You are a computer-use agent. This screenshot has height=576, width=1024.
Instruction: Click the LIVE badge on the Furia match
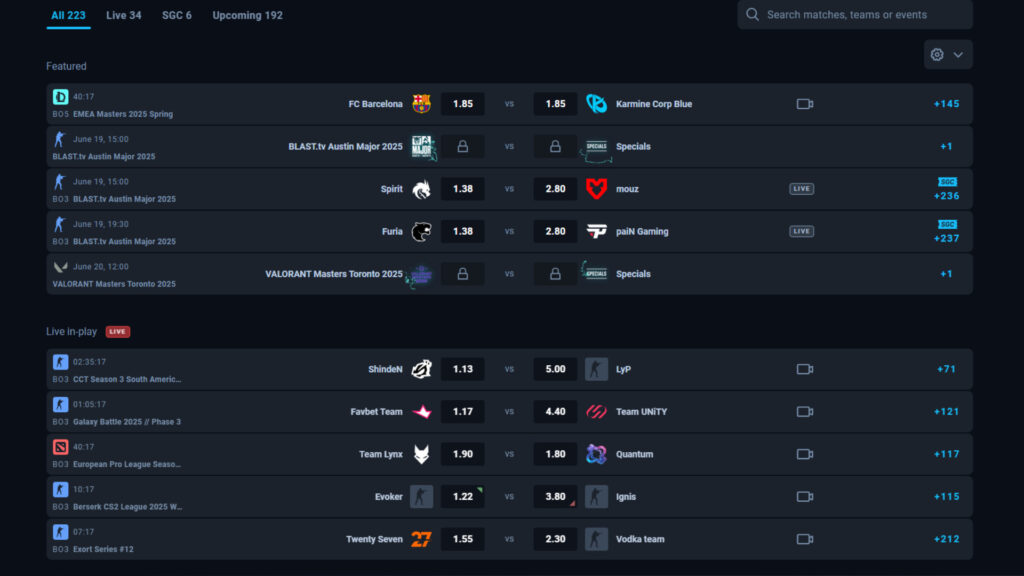coord(801,231)
